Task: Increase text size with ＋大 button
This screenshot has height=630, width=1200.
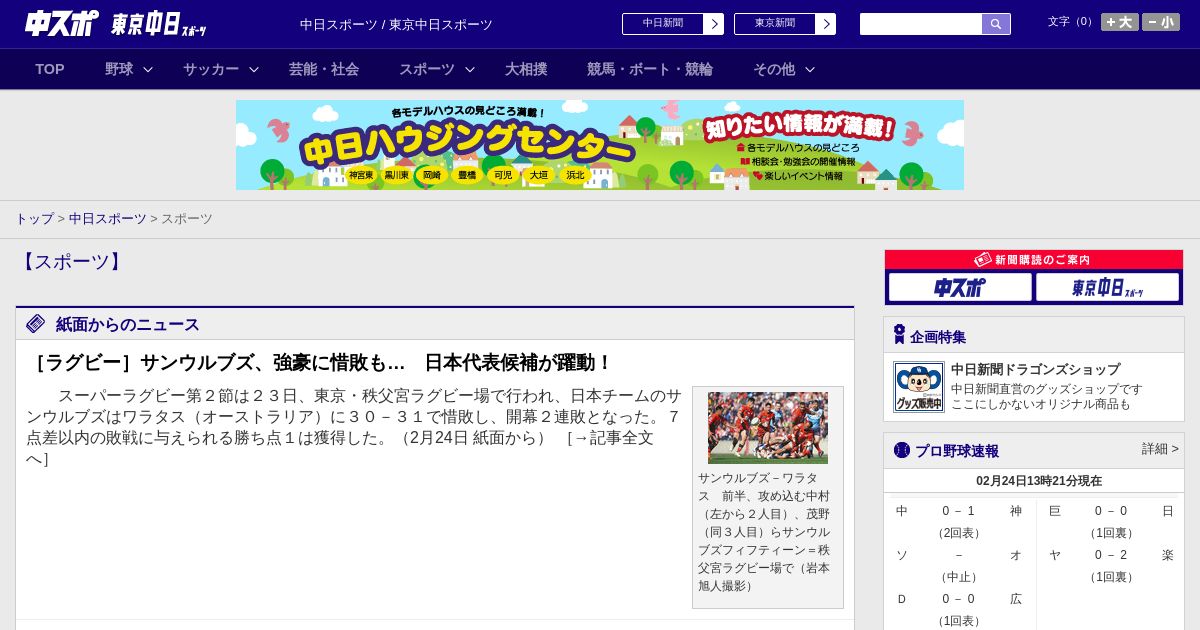Action: pyautogui.click(x=1120, y=22)
